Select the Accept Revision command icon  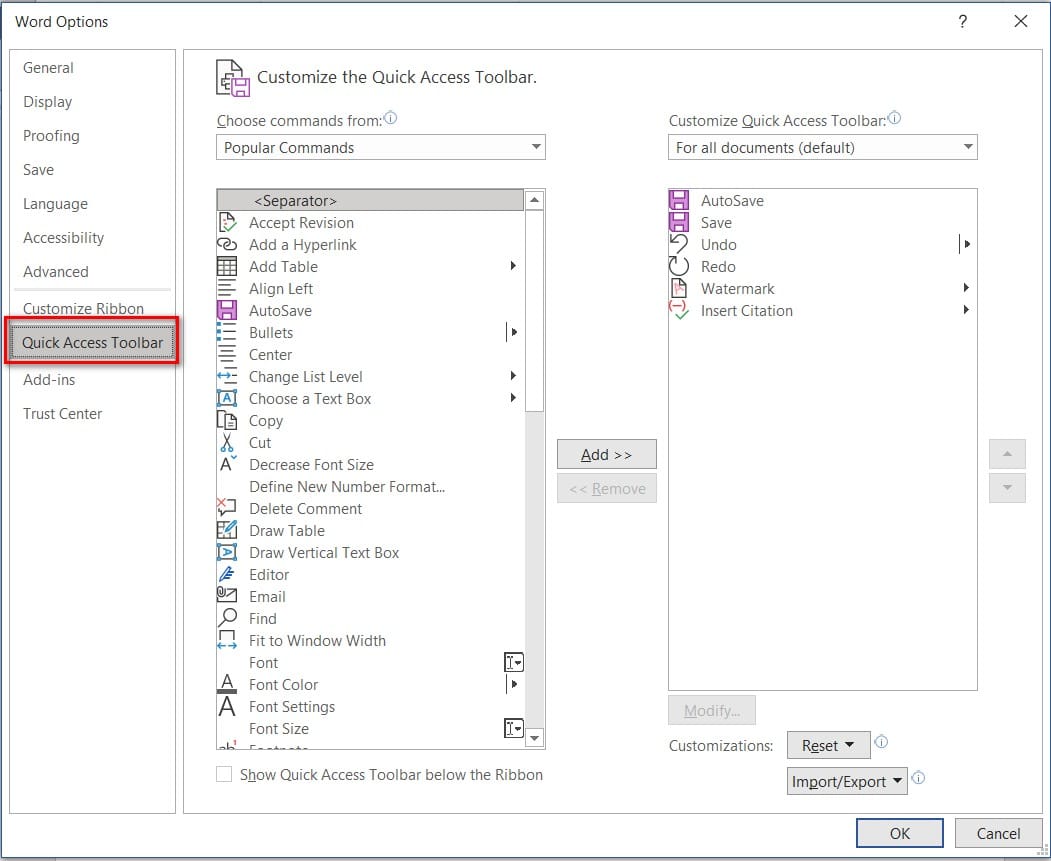[x=227, y=222]
